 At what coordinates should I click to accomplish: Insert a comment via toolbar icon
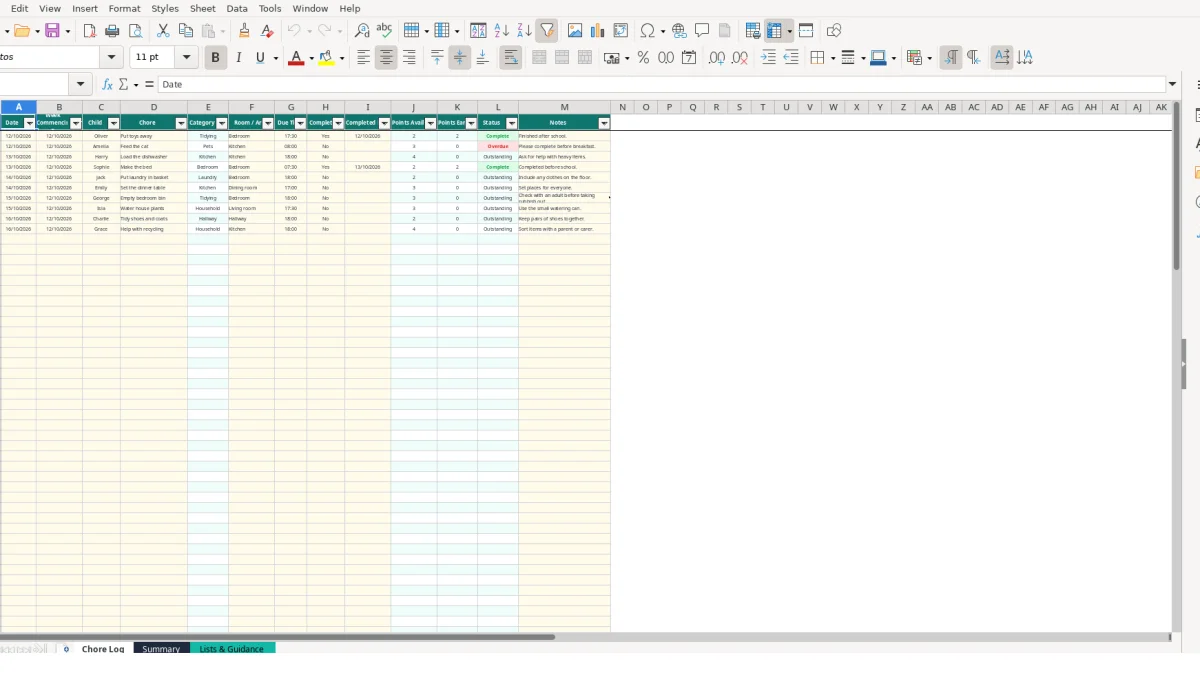click(x=702, y=31)
